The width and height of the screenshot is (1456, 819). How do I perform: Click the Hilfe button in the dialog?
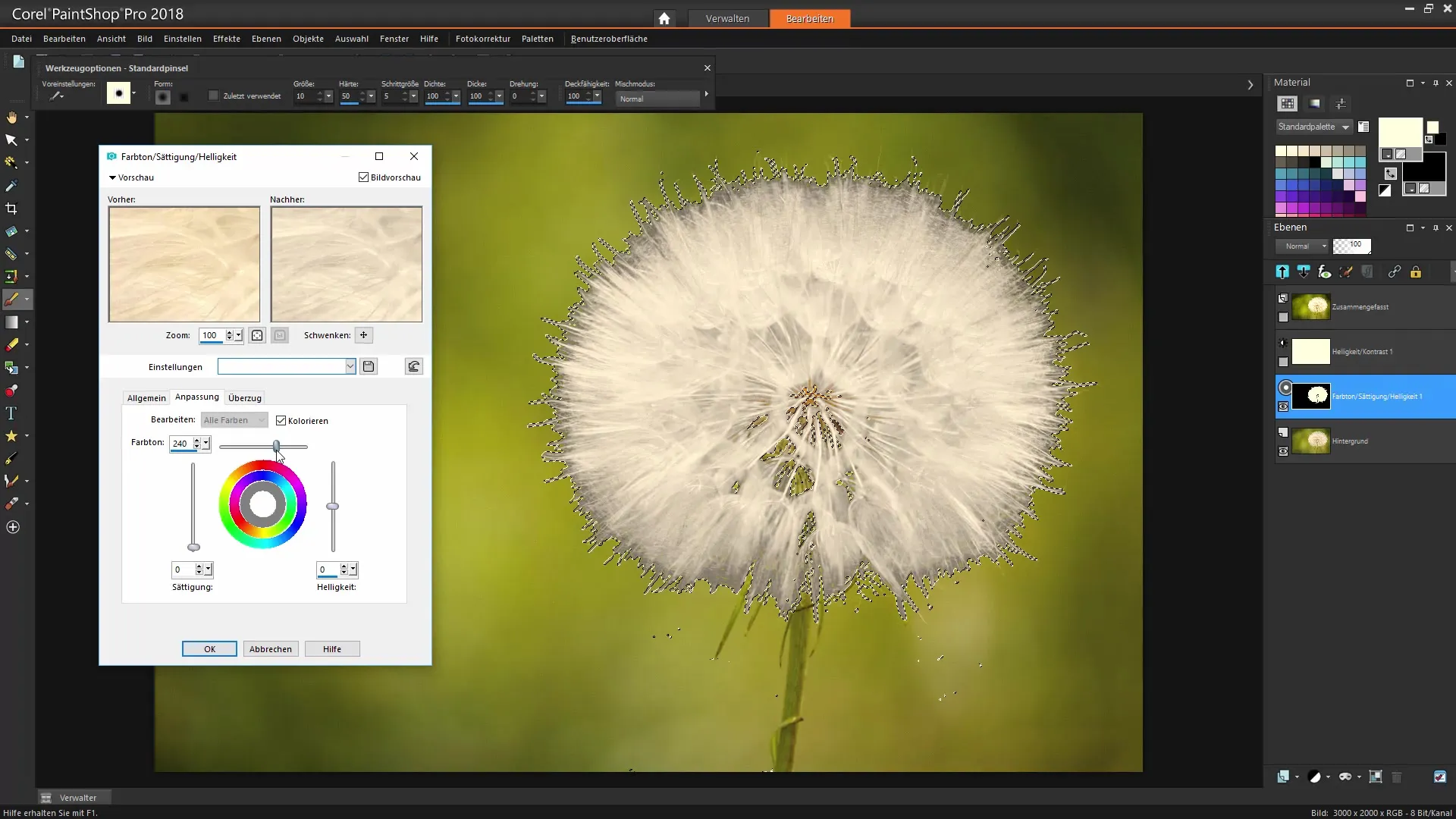pos(332,649)
